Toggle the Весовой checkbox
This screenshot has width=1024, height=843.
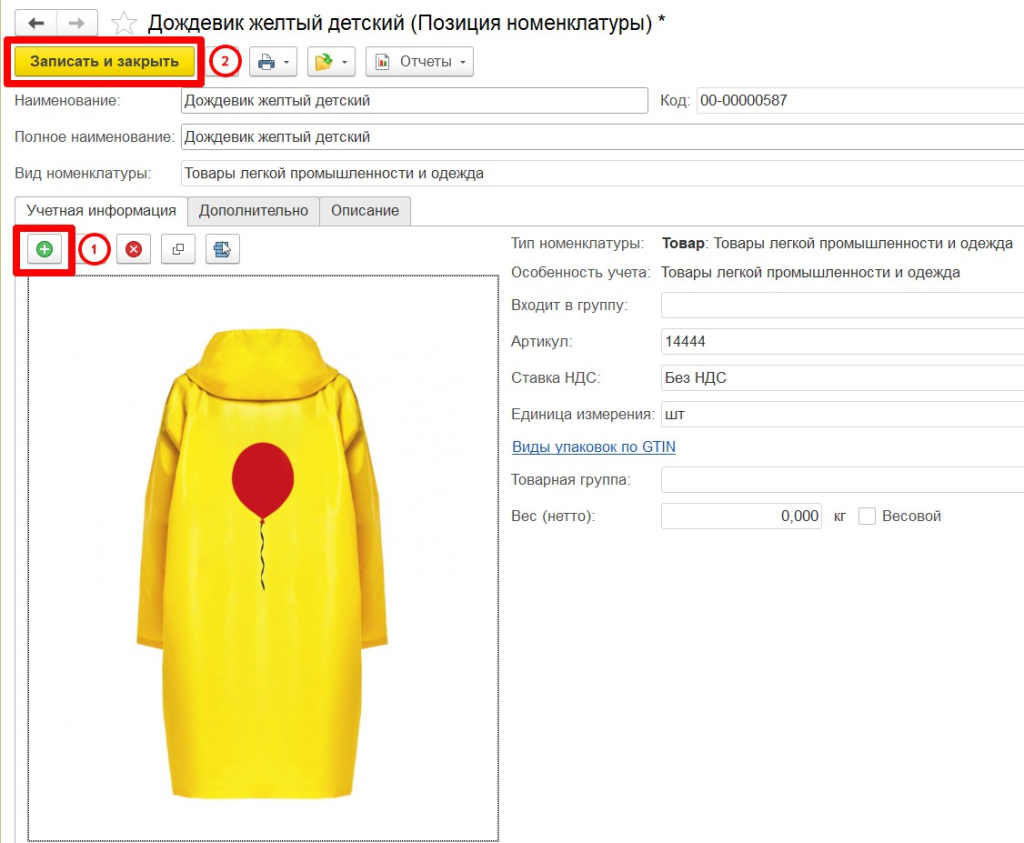tap(867, 516)
